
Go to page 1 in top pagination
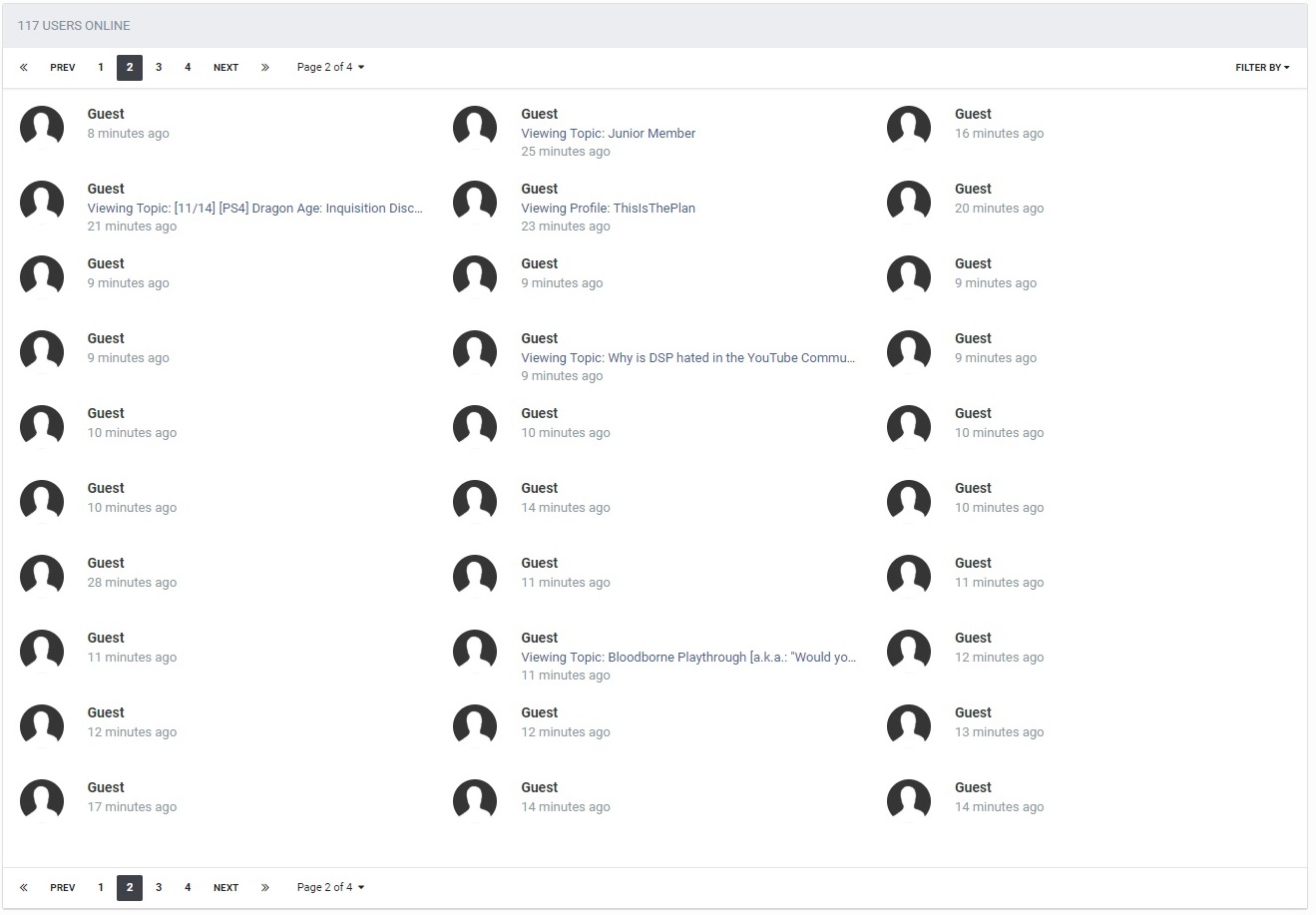pyautogui.click(x=101, y=68)
